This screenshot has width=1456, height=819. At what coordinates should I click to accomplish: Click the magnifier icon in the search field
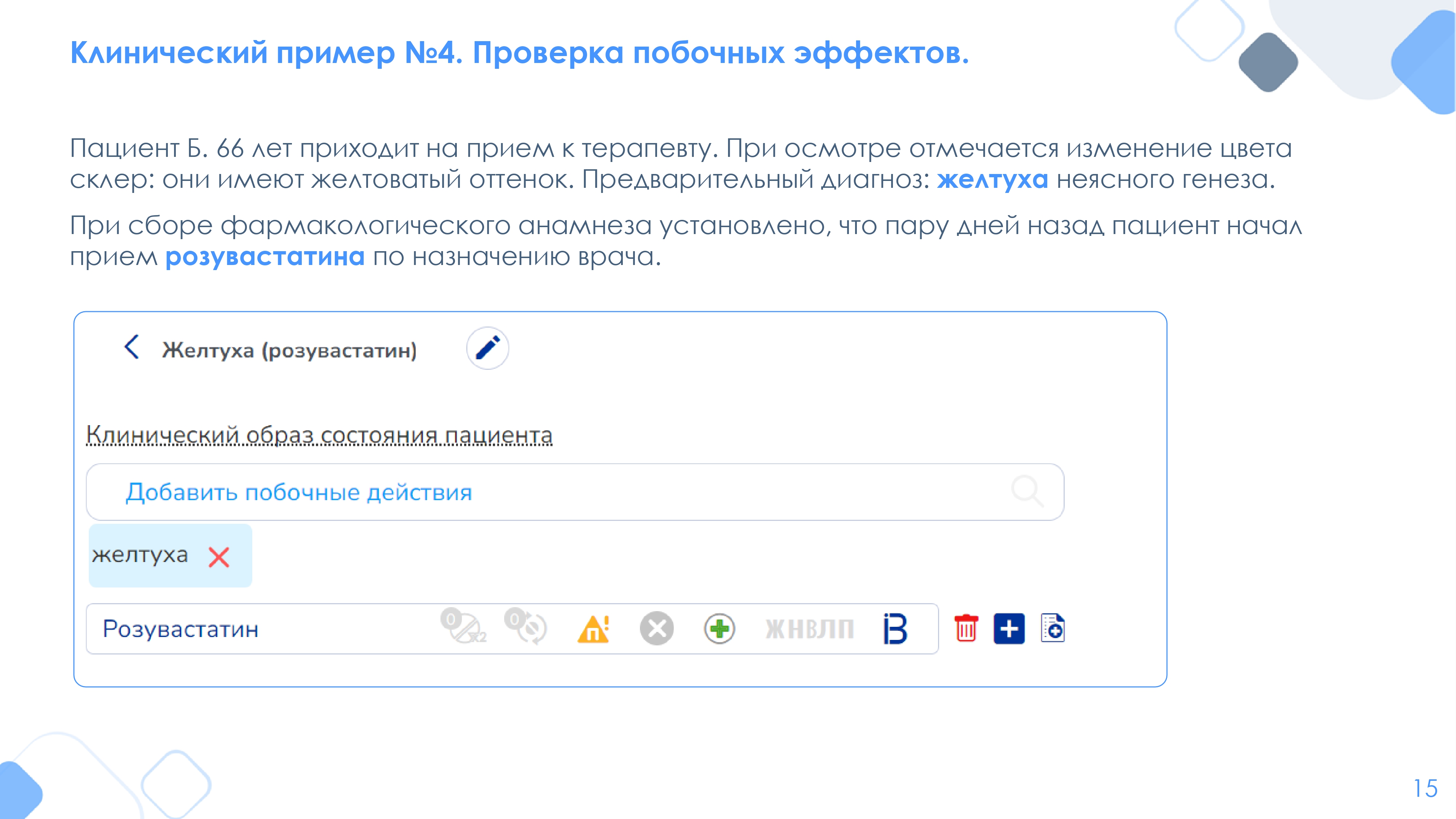(1027, 491)
